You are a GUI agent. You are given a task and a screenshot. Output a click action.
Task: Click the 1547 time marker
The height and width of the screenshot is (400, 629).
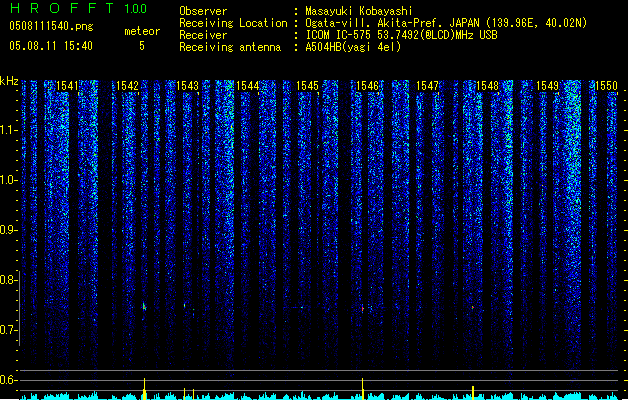(x=427, y=86)
